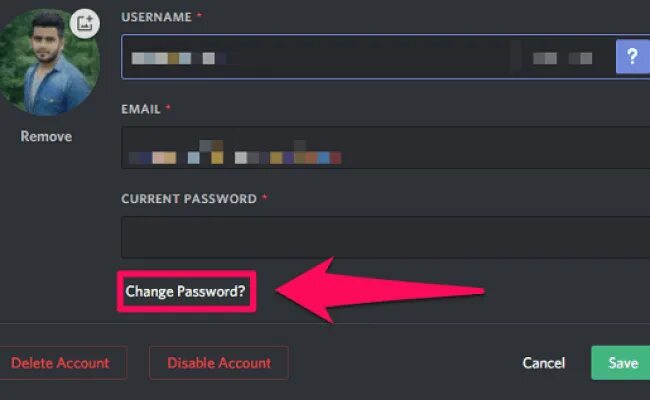The image size is (650, 400).
Task: Open the username help question mark button
Action: pyautogui.click(x=633, y=57)
